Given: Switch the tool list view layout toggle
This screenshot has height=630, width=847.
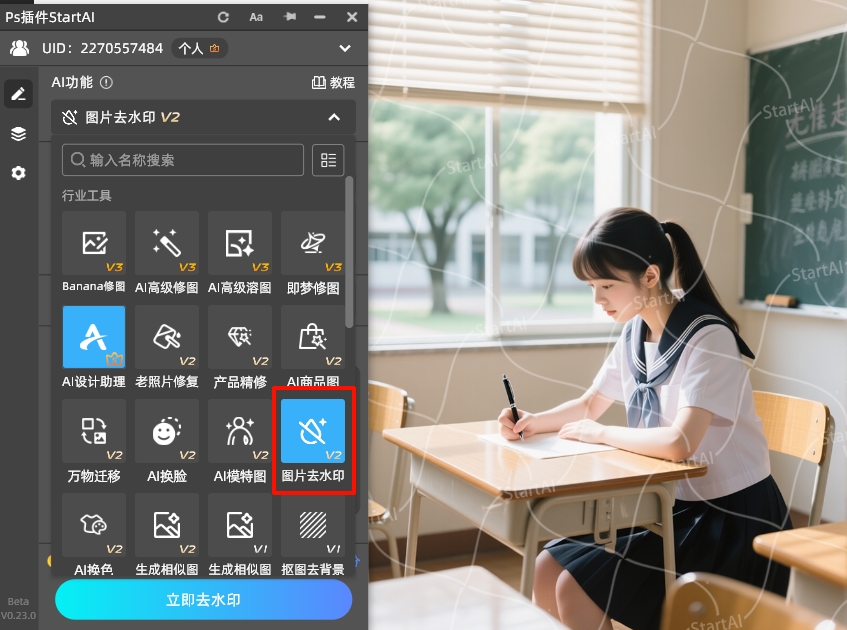Looking at the screenshot, I should click(x=328, y=159).
